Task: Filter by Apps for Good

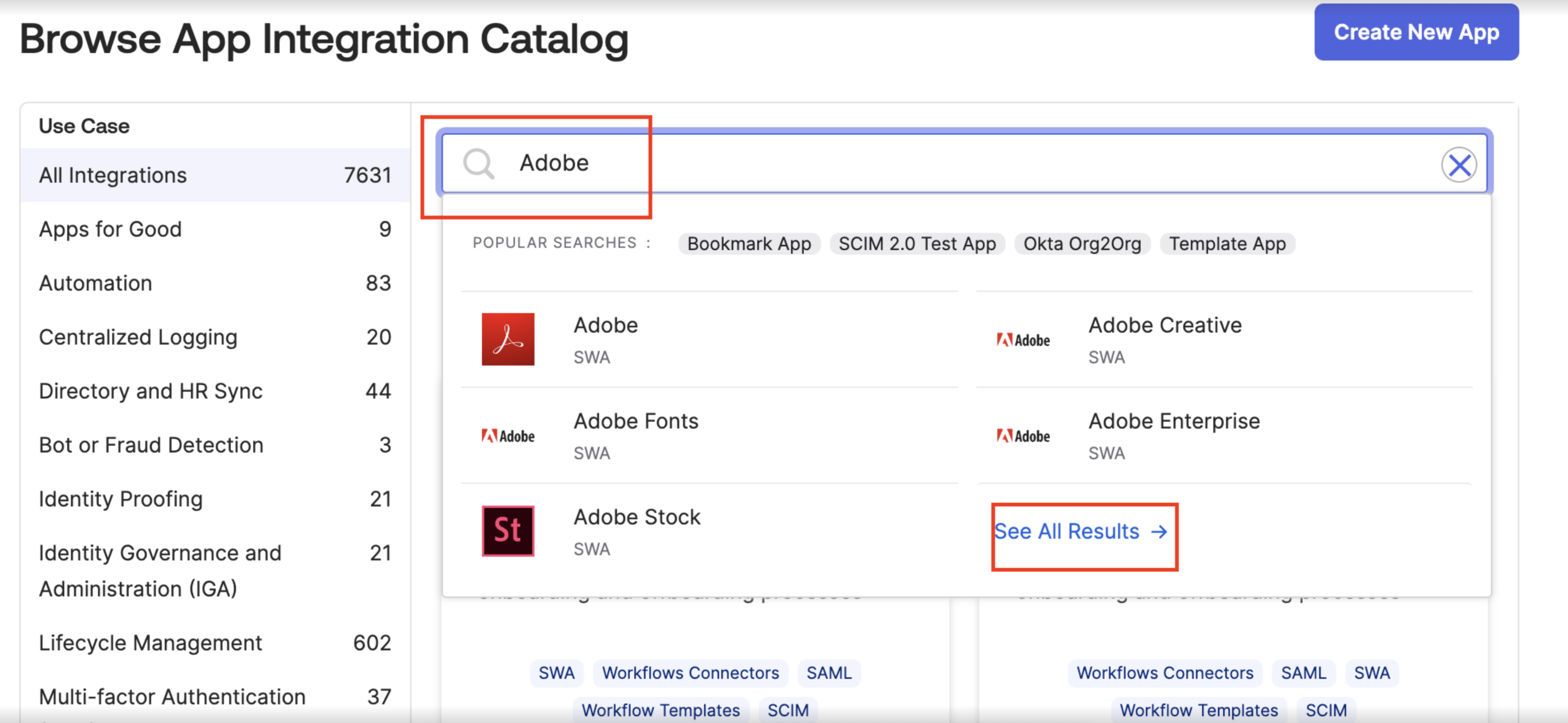Action: [x=215, y=229]
